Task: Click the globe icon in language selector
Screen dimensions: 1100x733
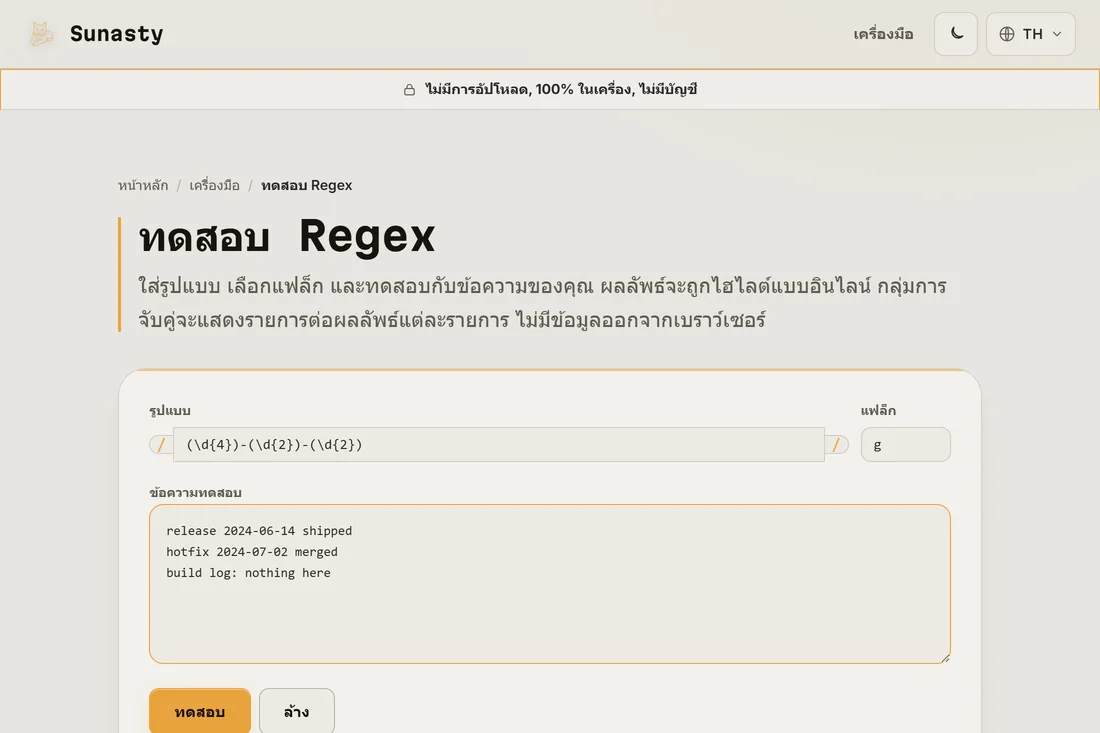Action: click(x=1007, y=34)
